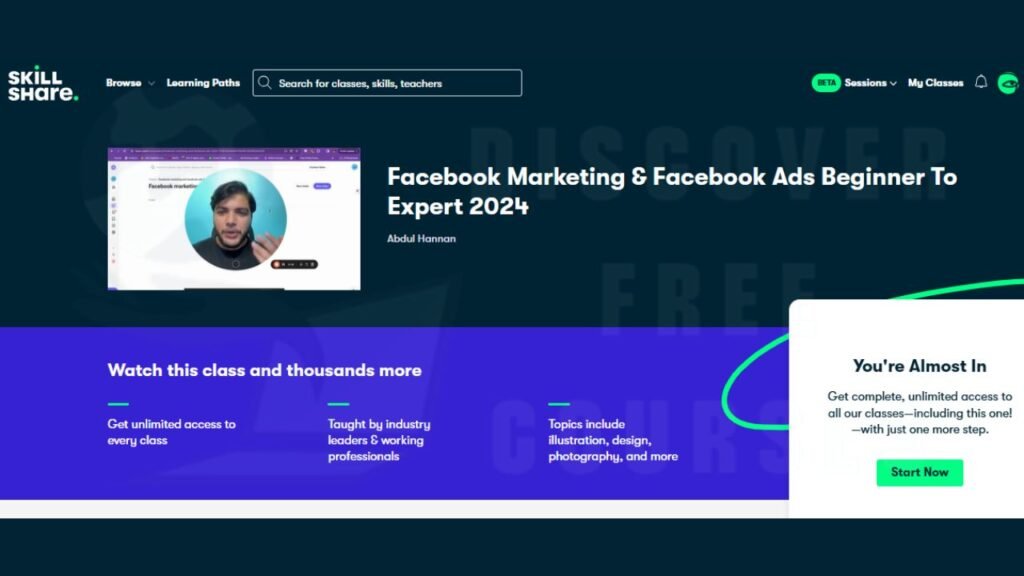Viewport: 1024px width, 576px height.
Task: Click the BETA badge next to Sessions
Action: tap(826, 83)
